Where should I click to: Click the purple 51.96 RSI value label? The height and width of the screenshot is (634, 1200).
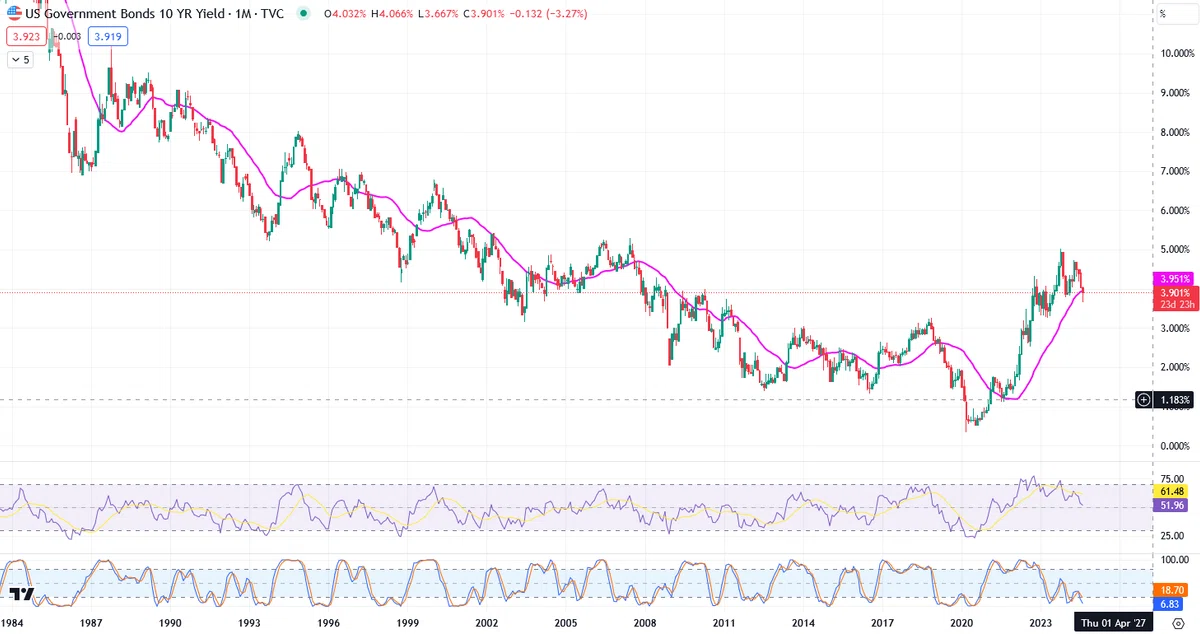click(x=1170, y=506)
